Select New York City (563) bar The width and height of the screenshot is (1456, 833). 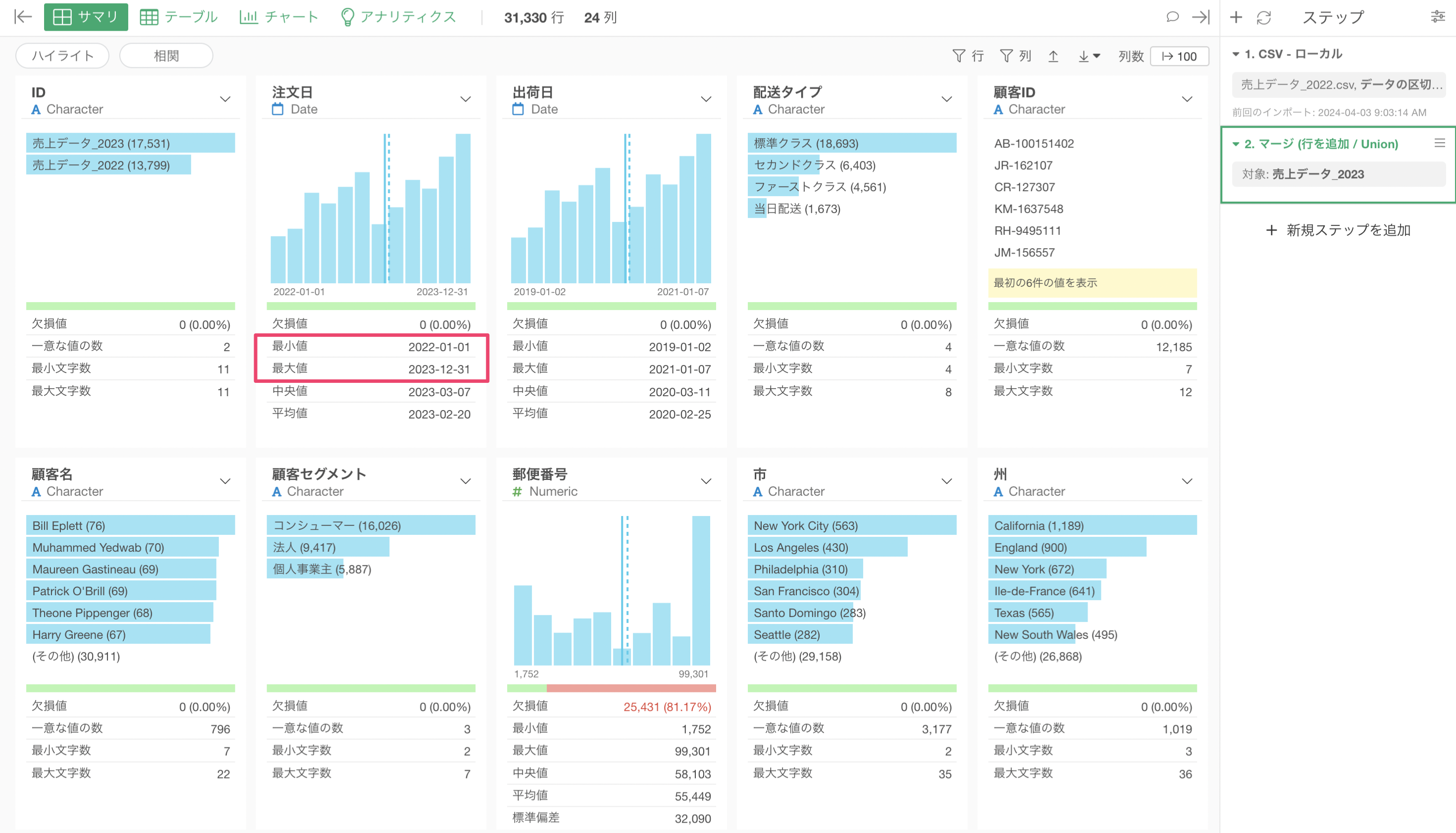(x=852, y=525)
